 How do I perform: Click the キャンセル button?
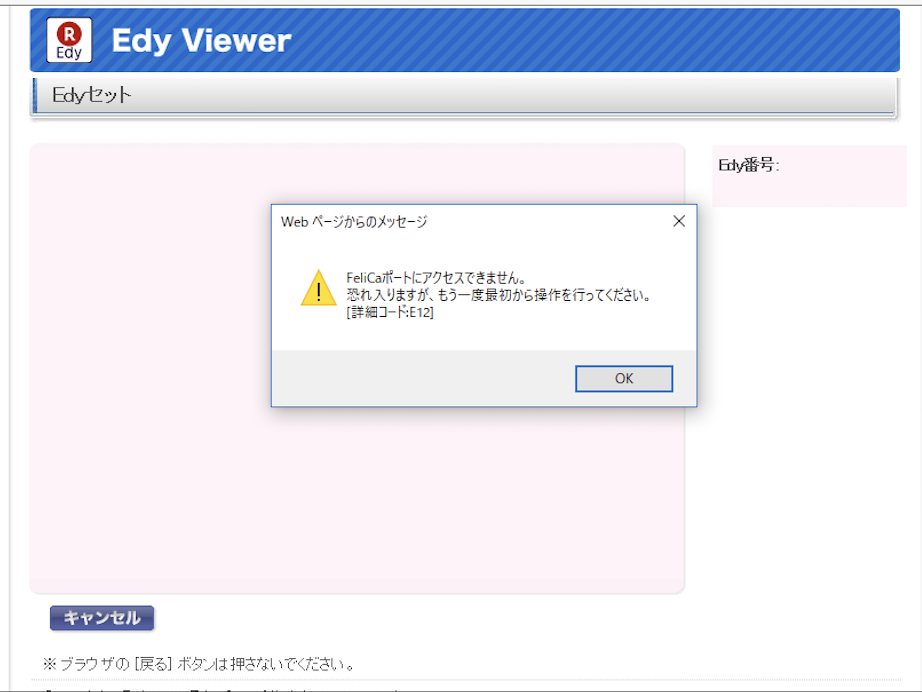point(102,618)
